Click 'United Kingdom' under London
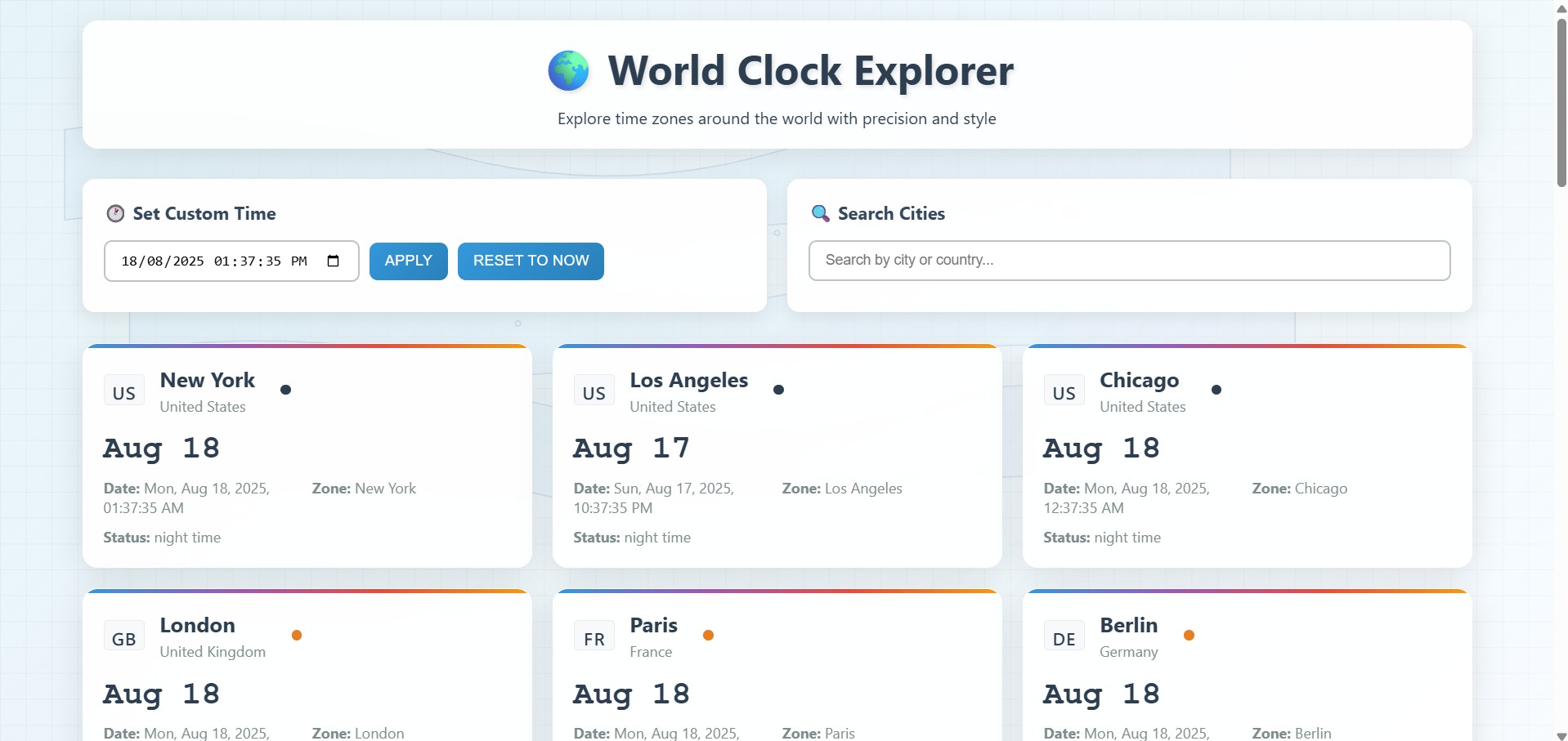This screenshot has height=741, width=1568. 213,652
